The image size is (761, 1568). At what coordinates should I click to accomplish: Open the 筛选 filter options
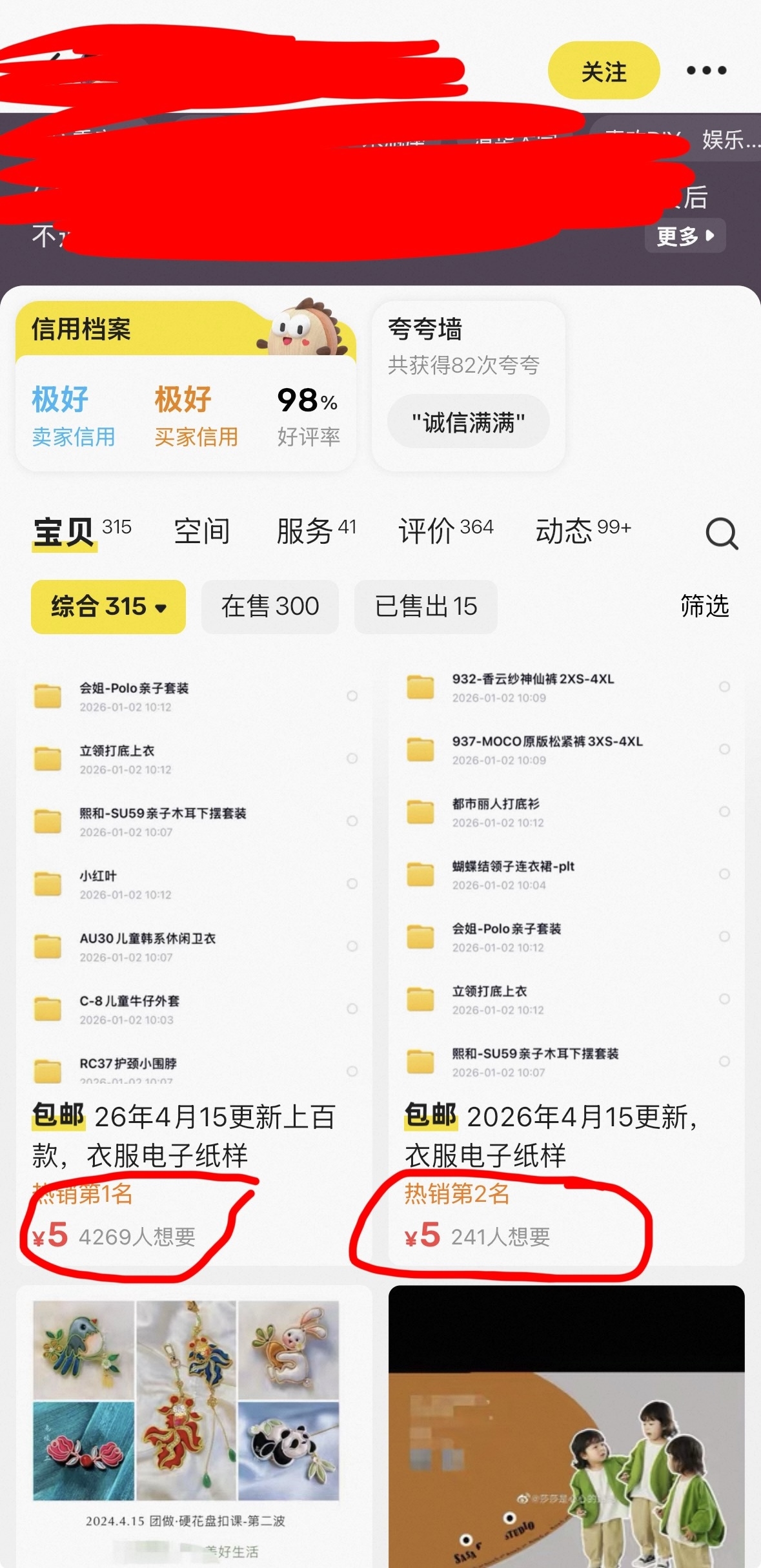705,606
